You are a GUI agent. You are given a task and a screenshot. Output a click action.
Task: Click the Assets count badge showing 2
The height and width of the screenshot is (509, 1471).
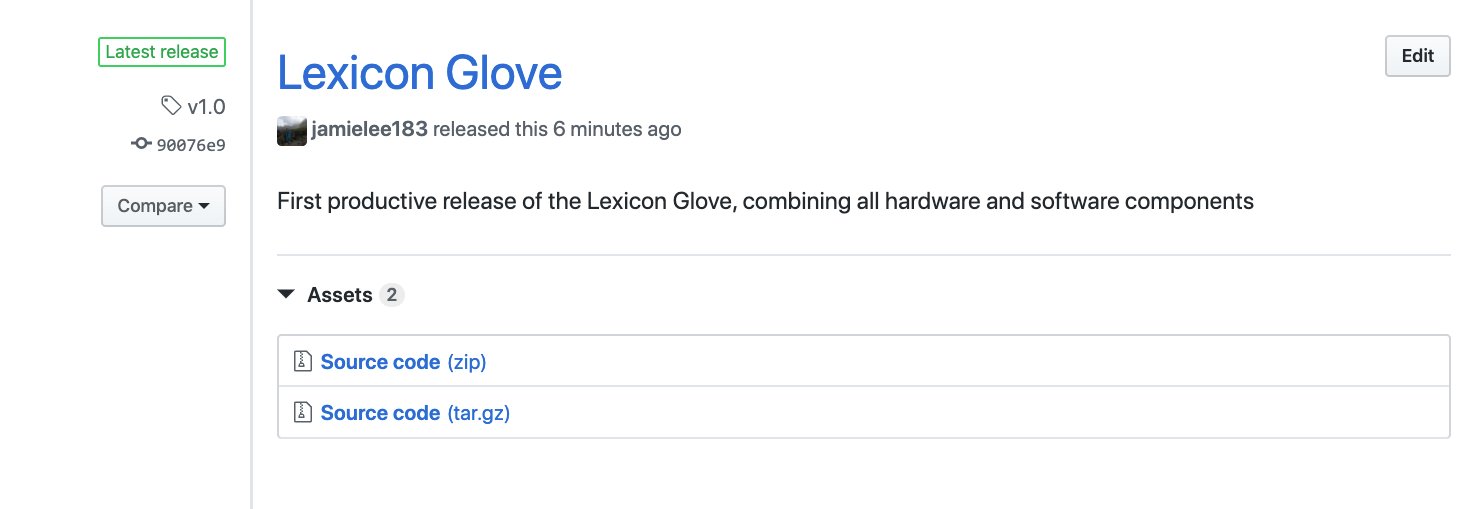click(x=392, y=295)
